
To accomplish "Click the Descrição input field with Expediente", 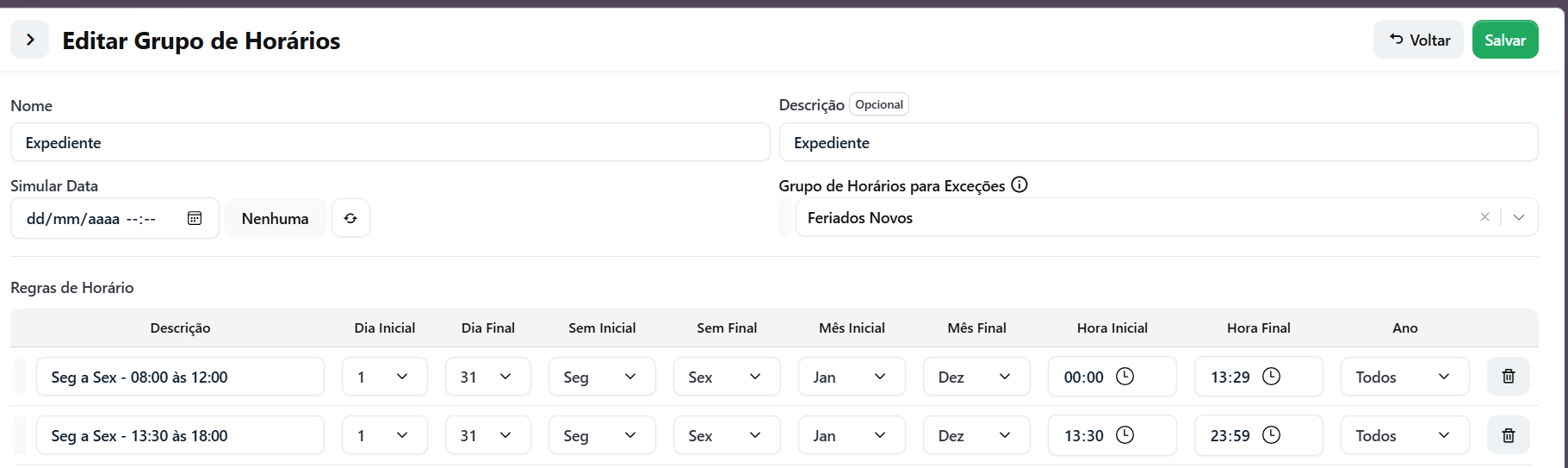I will click(x=1158, y=142).
